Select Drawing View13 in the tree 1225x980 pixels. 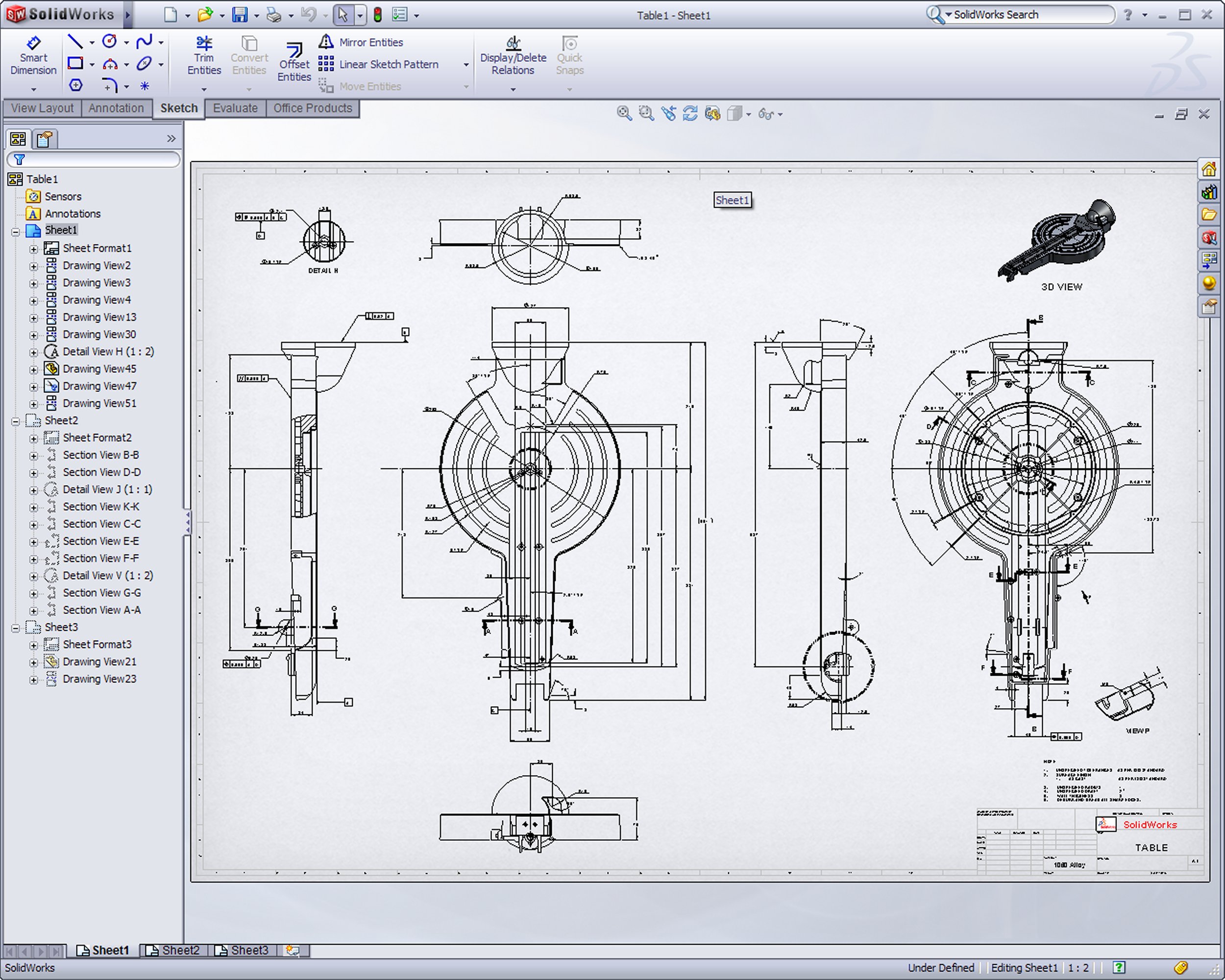coord(99,317)
